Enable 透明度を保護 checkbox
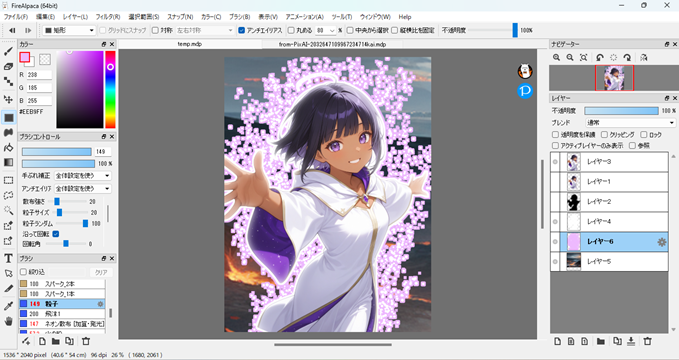The height and width of the screenshot is (360, 679). click(x=555, y=135)
